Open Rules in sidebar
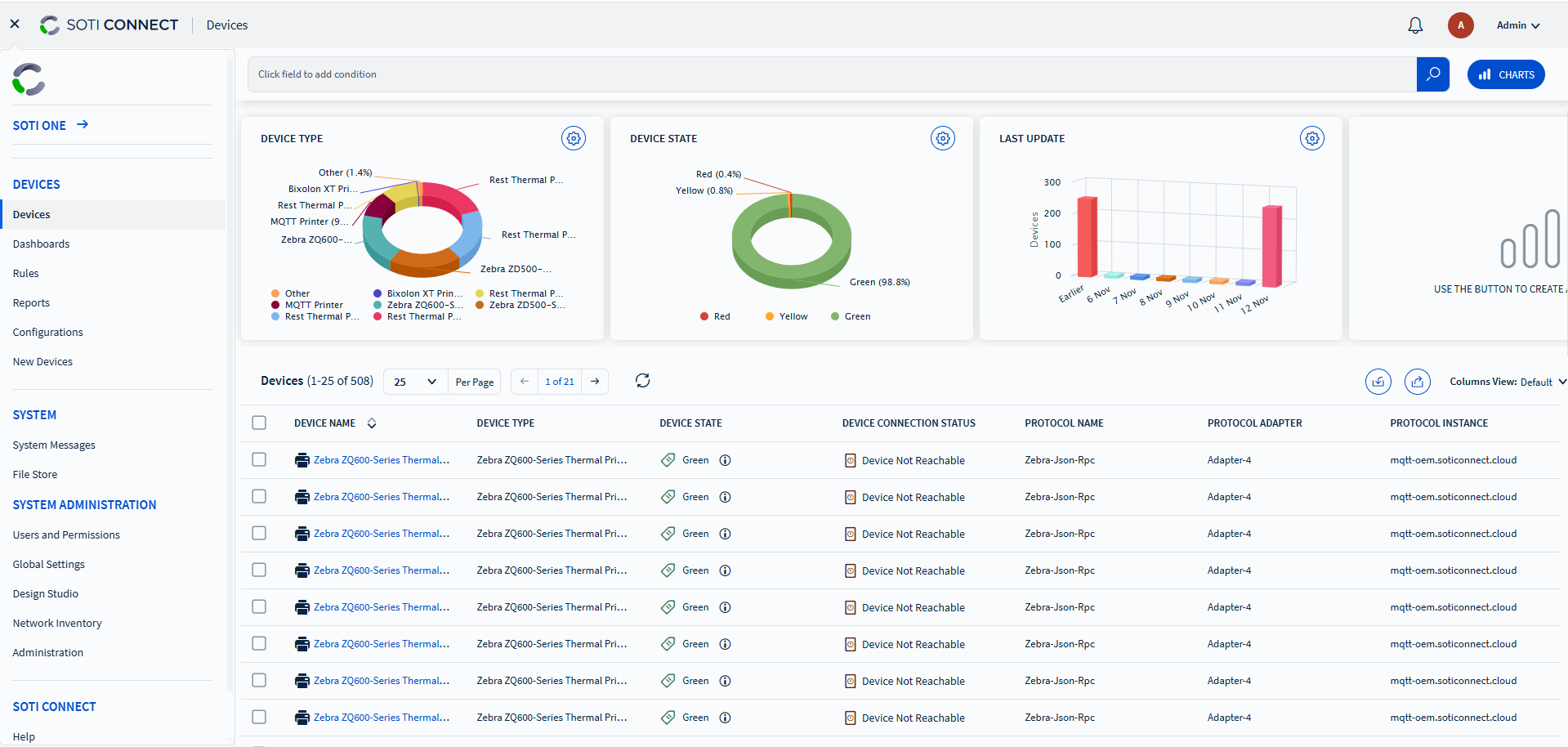 25,273
